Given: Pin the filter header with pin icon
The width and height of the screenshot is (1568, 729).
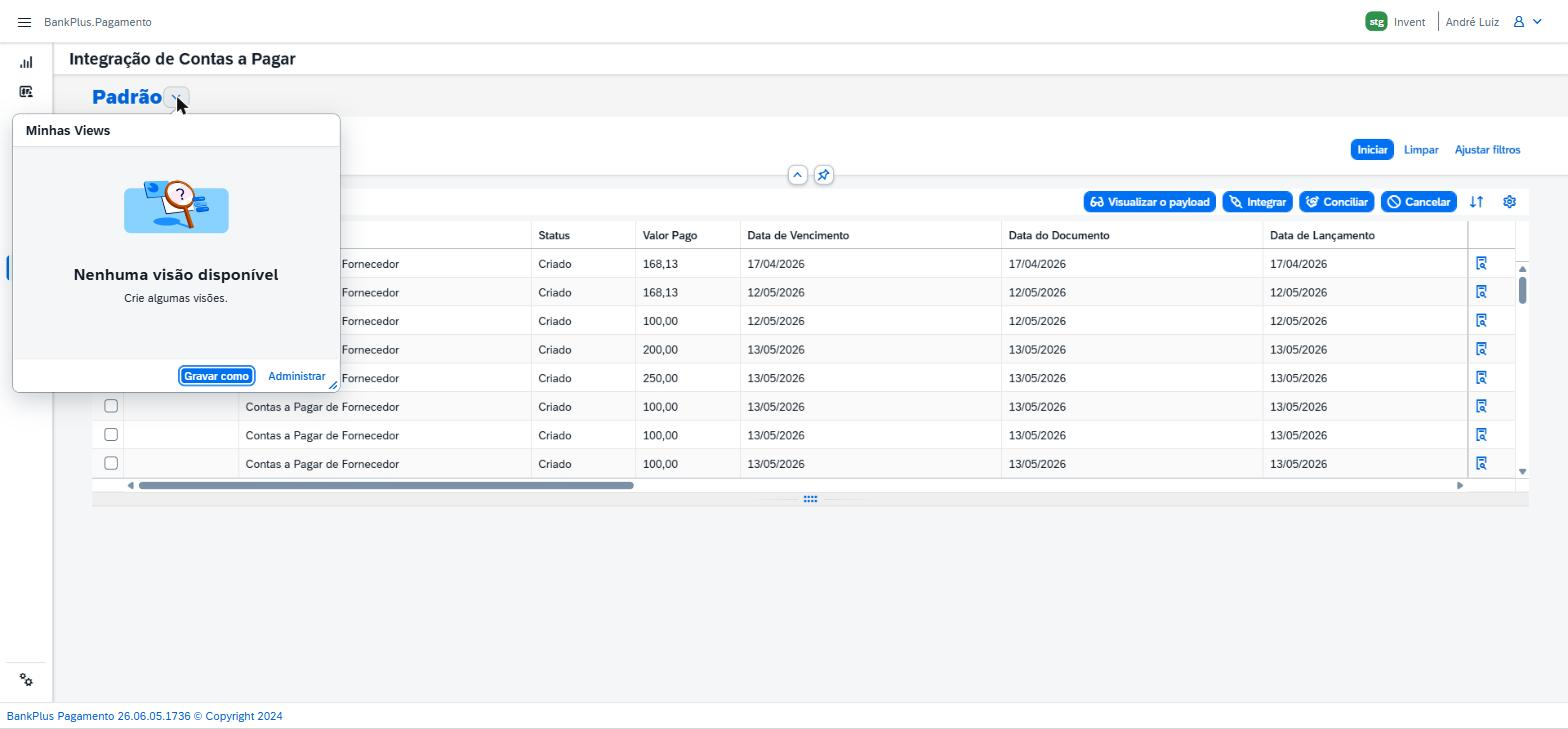Looking at the screenshot, I should [823, 175].
